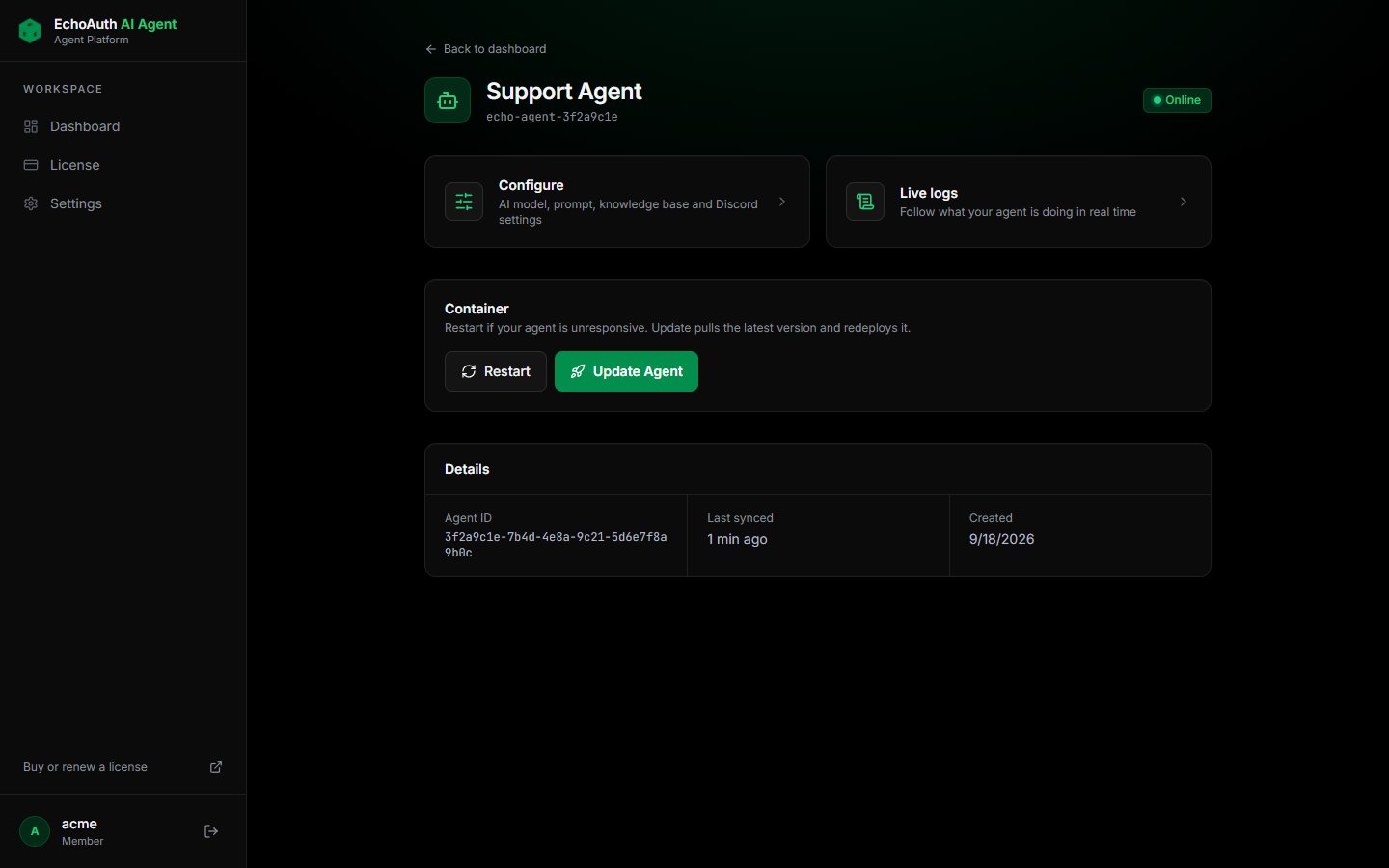
Task: Open the Live logs card
Action: tap(1019, 202)
